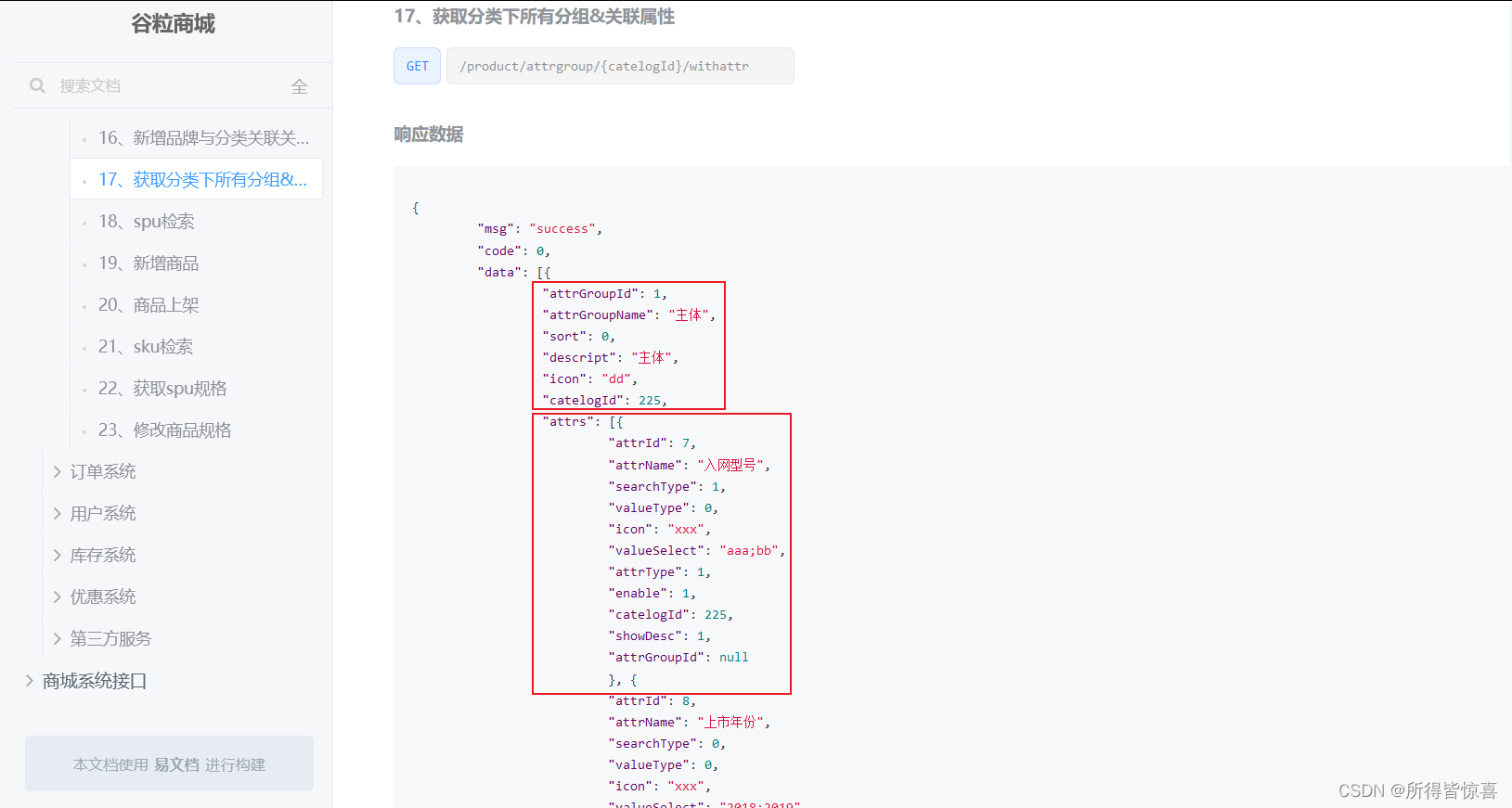The width and height of the screenshot is (1512, 808).
Task: Select the /product/attrgroup/{catelogId}/withattr URL box
Action: [620, 66]
